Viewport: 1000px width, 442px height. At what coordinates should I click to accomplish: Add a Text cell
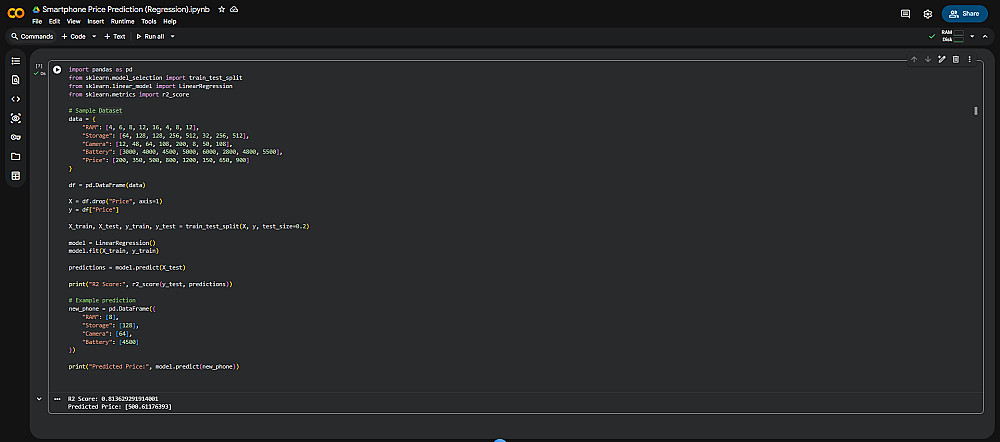[115, 36]
